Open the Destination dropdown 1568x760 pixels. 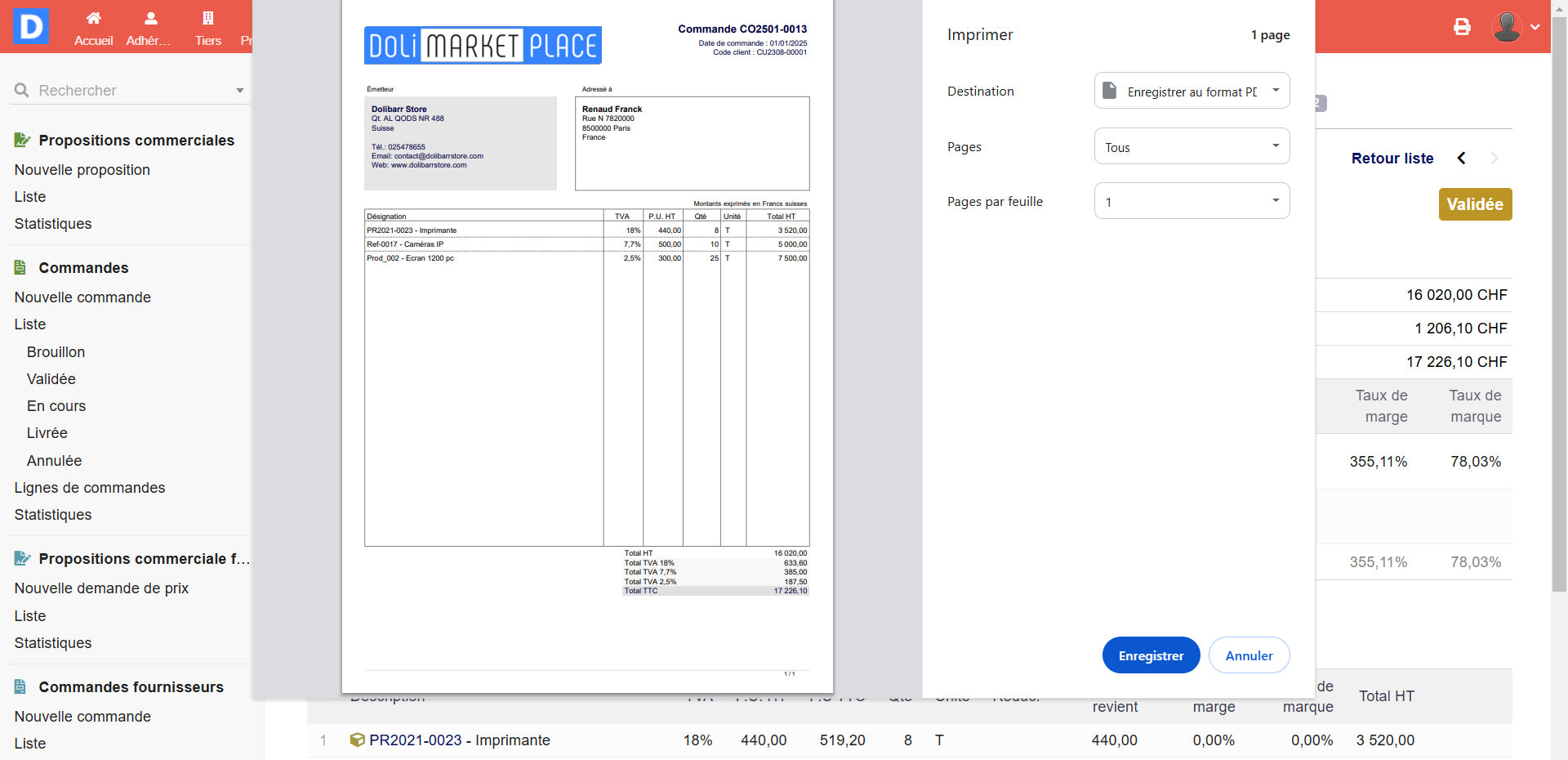point(1192,92)
